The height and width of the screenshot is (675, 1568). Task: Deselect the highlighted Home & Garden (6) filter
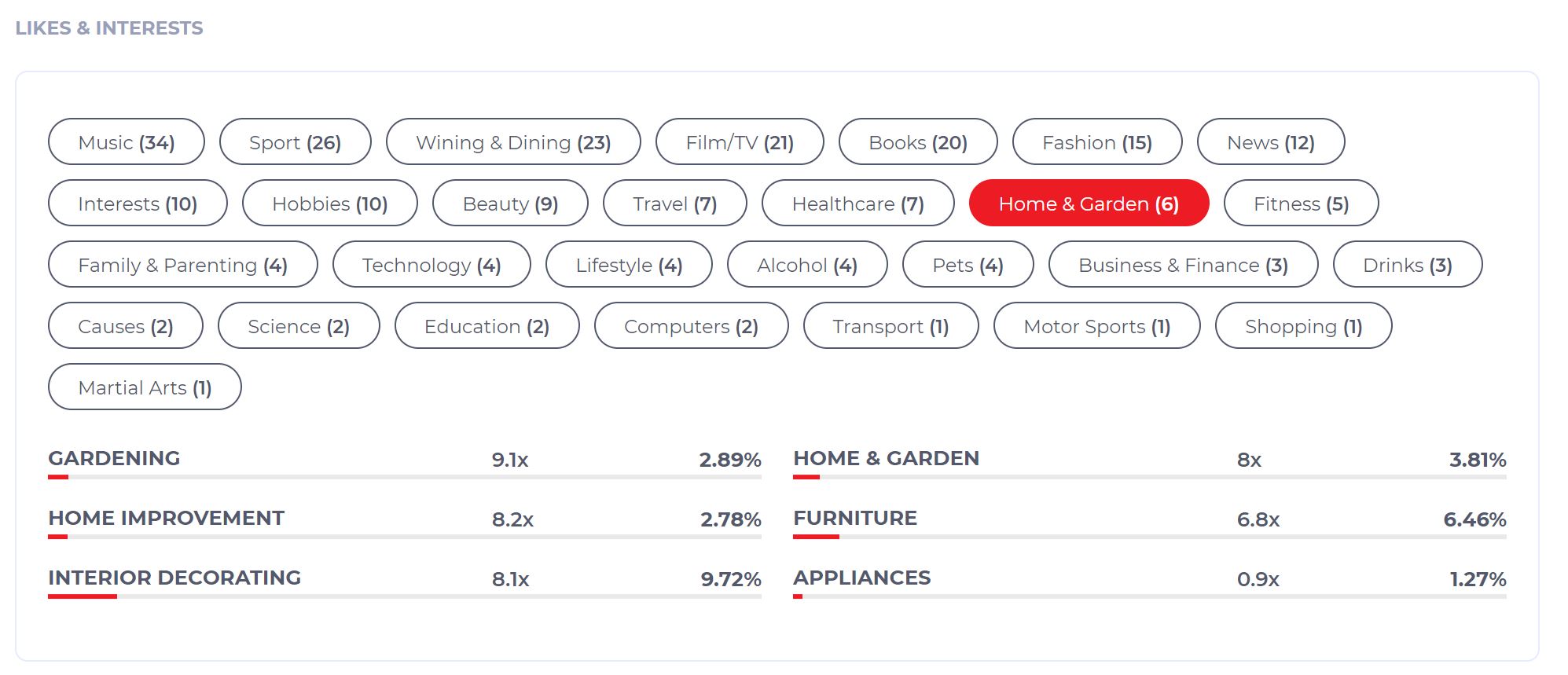(x=1088, y=203)
